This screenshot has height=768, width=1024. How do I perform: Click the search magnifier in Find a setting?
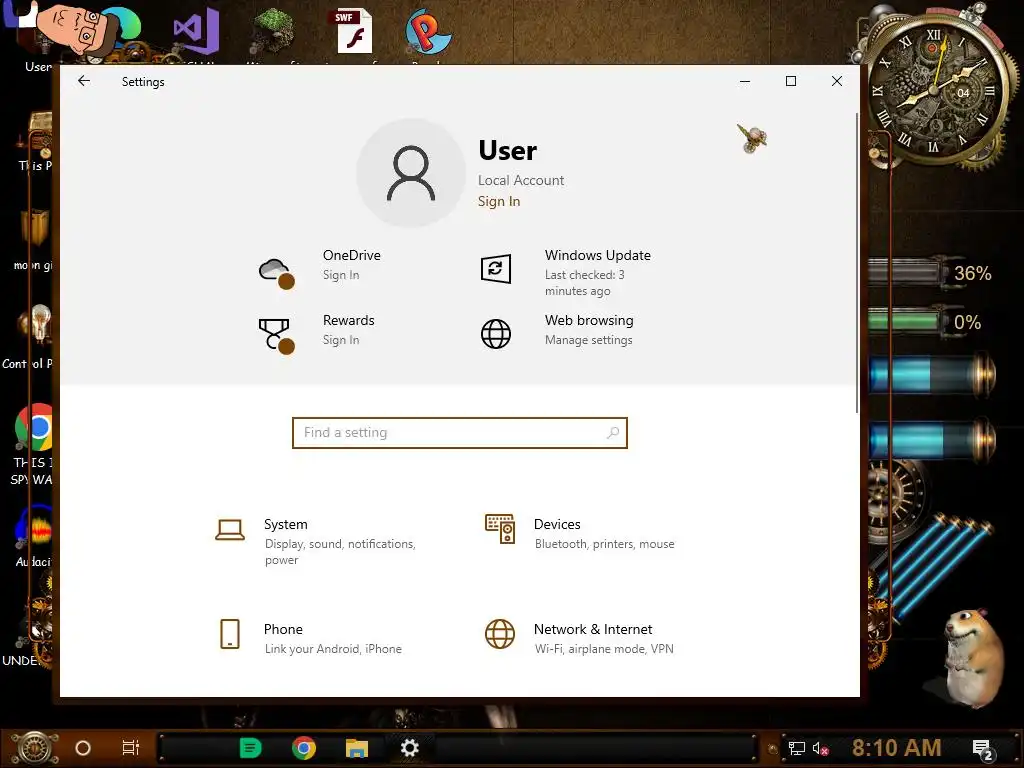[x=613, y=432]
